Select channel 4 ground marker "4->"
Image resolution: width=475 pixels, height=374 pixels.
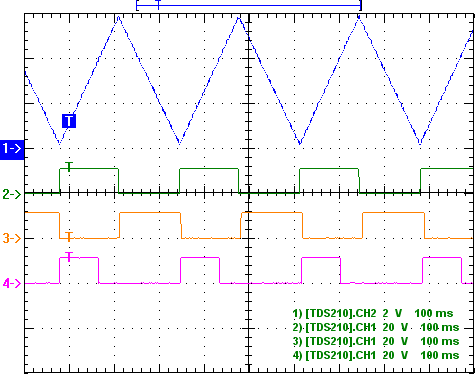point(12,283)
